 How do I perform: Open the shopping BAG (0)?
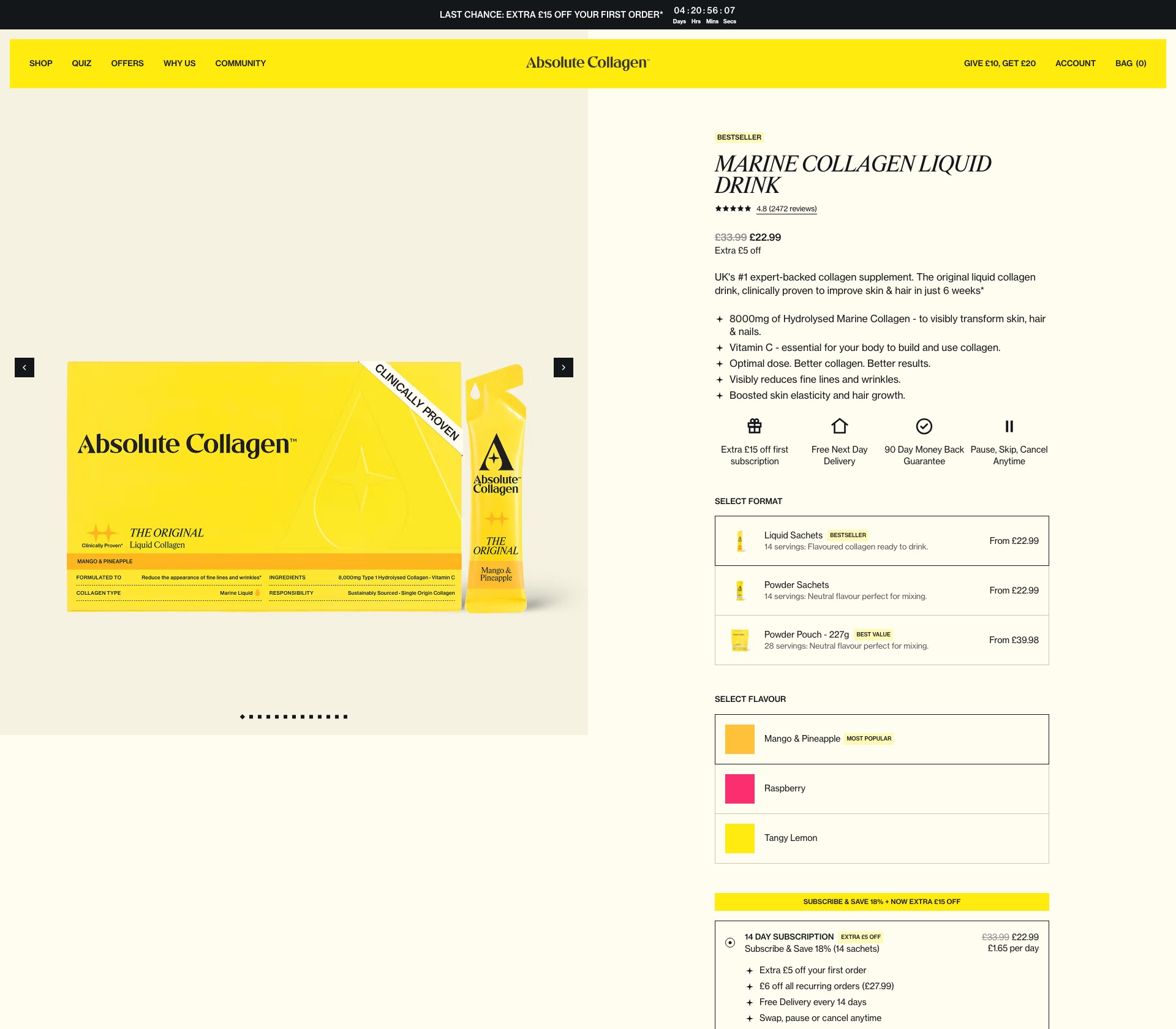pyautogui.click(x=1131, y=63)
